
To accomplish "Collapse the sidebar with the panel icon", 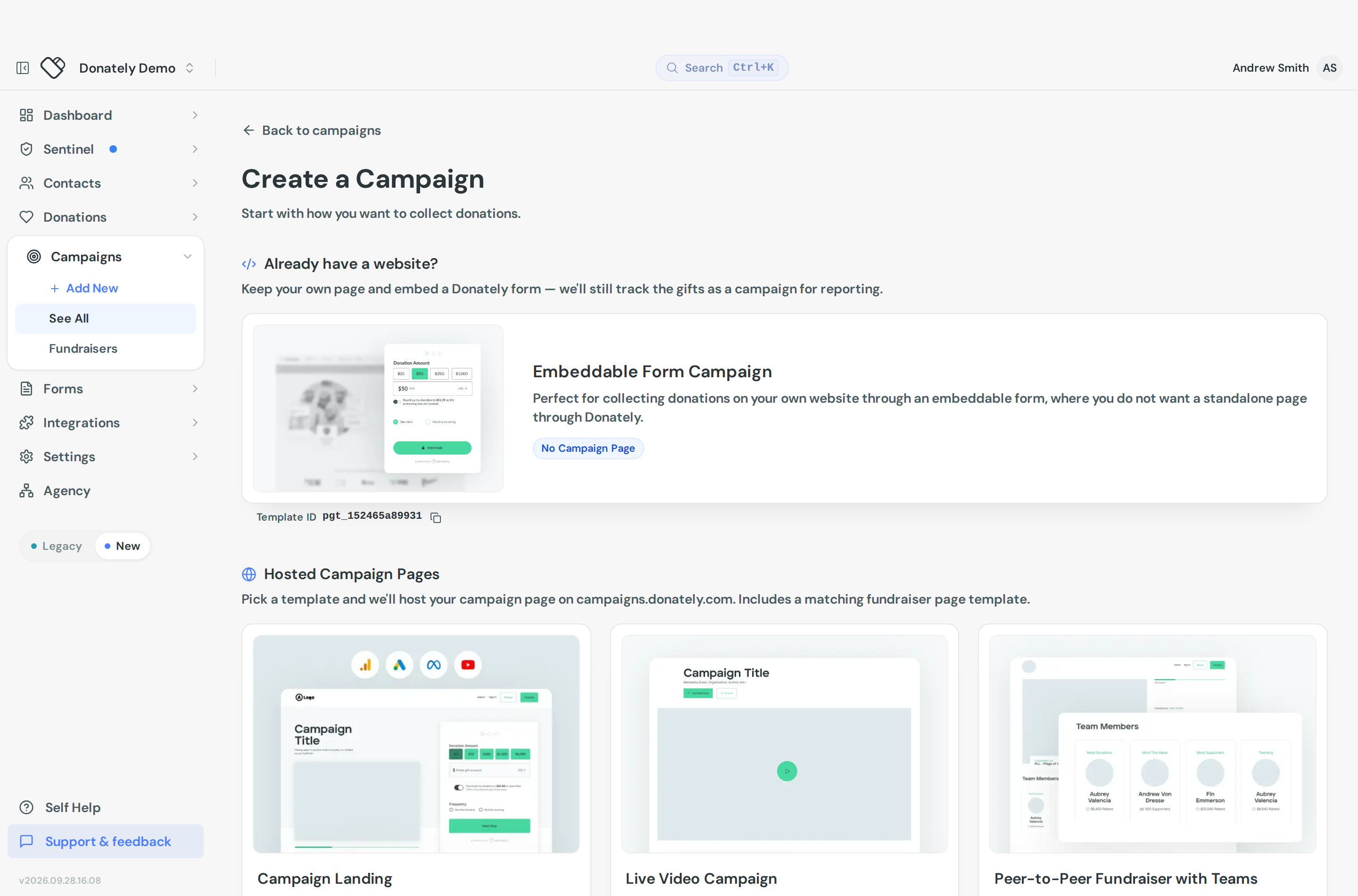I will 23,68.
